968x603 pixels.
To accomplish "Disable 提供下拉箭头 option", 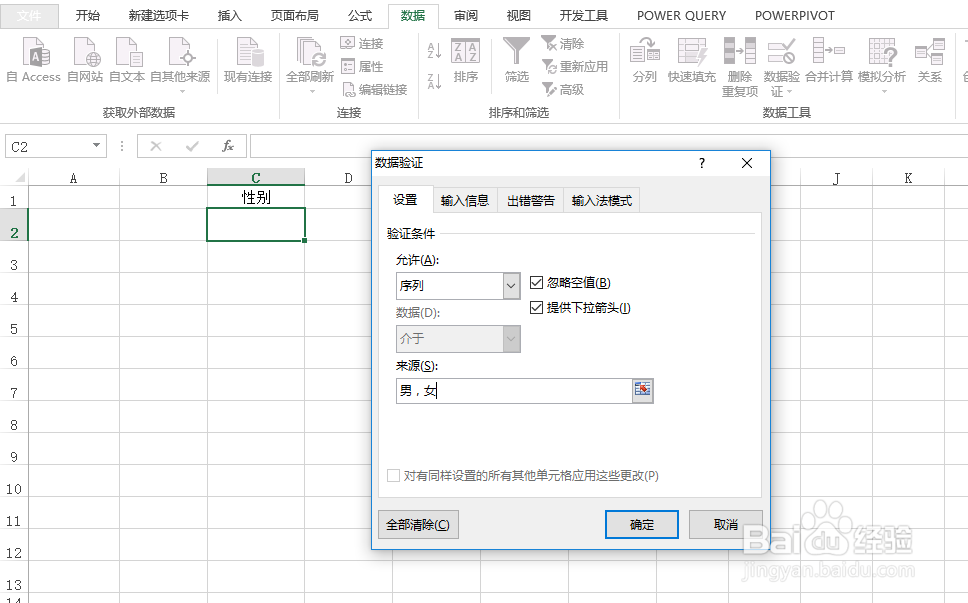I will coord(537,307).
